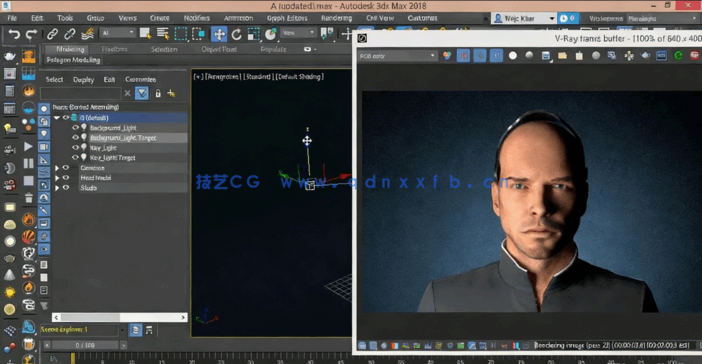Image resolution: width=702 pixels, height=364 pixels.
Task: Open Scene Explorer Customize menu
Action: coord(141,79)
